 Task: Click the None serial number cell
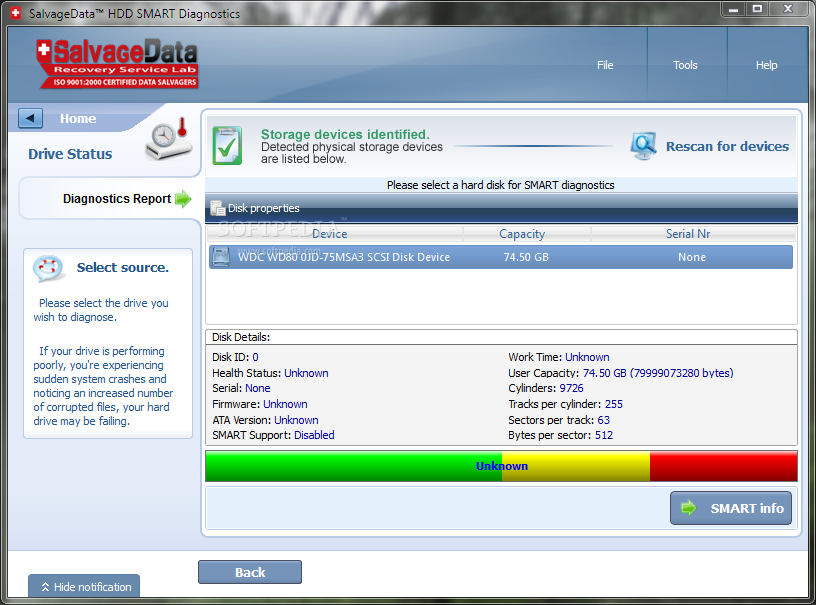pos(692,257)
